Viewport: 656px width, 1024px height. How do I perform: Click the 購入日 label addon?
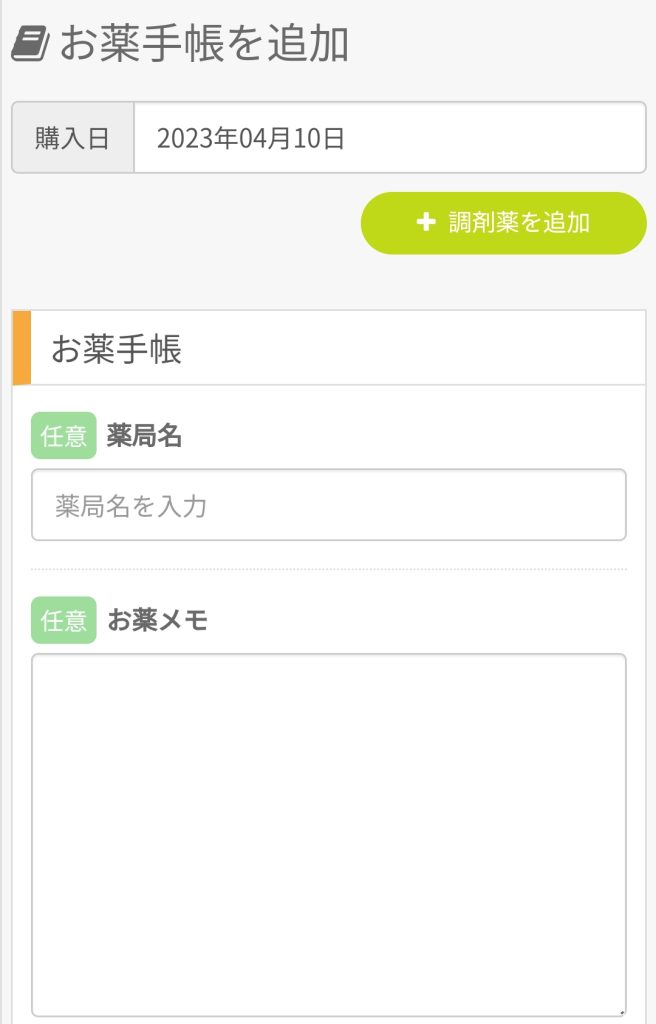click(72, 138)
